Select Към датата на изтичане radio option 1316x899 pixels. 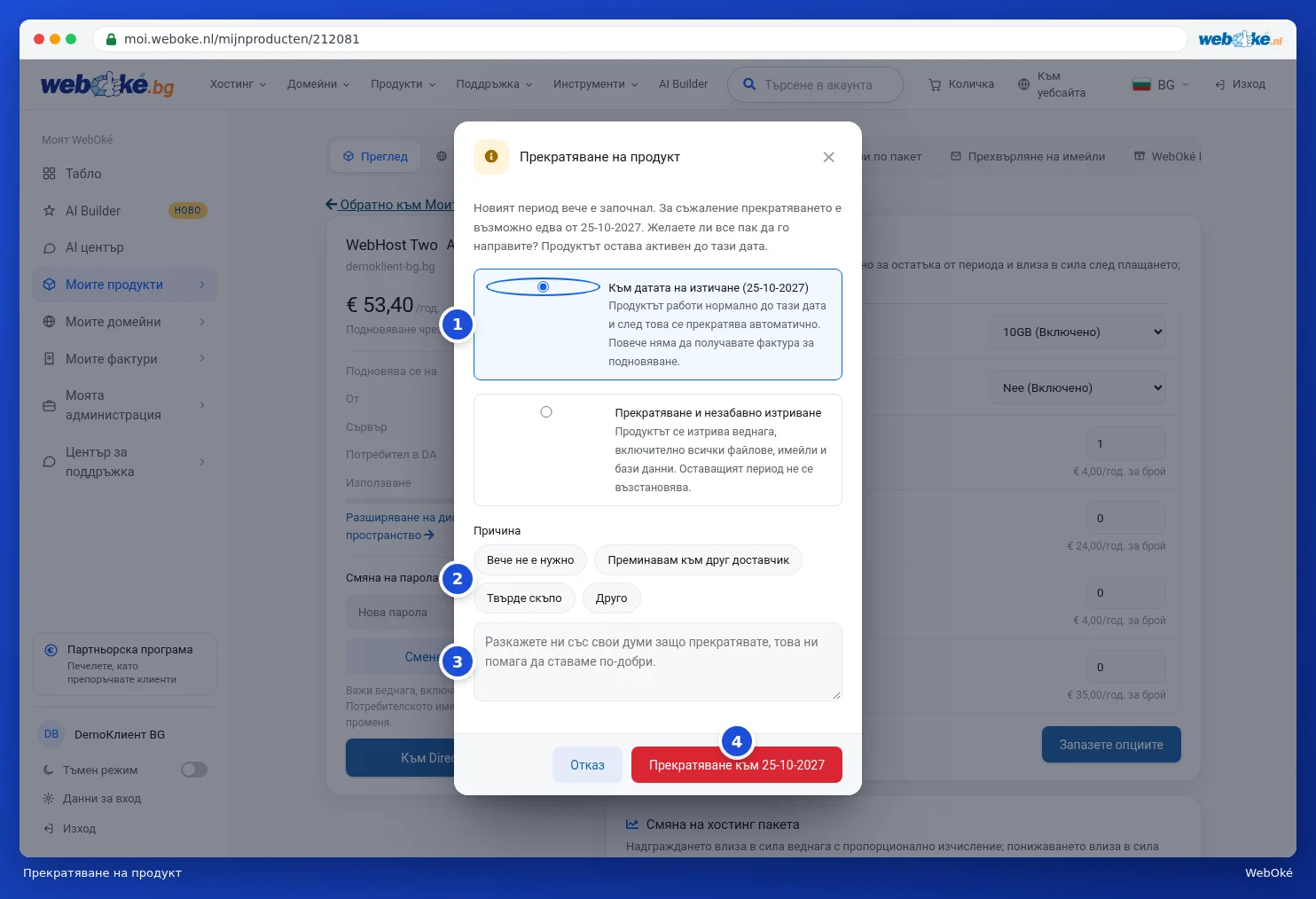[x=544, y=286]
